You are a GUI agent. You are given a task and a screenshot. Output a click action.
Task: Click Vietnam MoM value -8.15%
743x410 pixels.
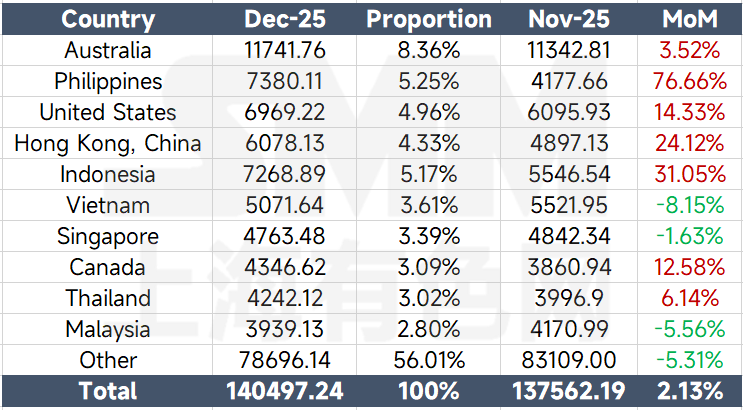(690, 205)
